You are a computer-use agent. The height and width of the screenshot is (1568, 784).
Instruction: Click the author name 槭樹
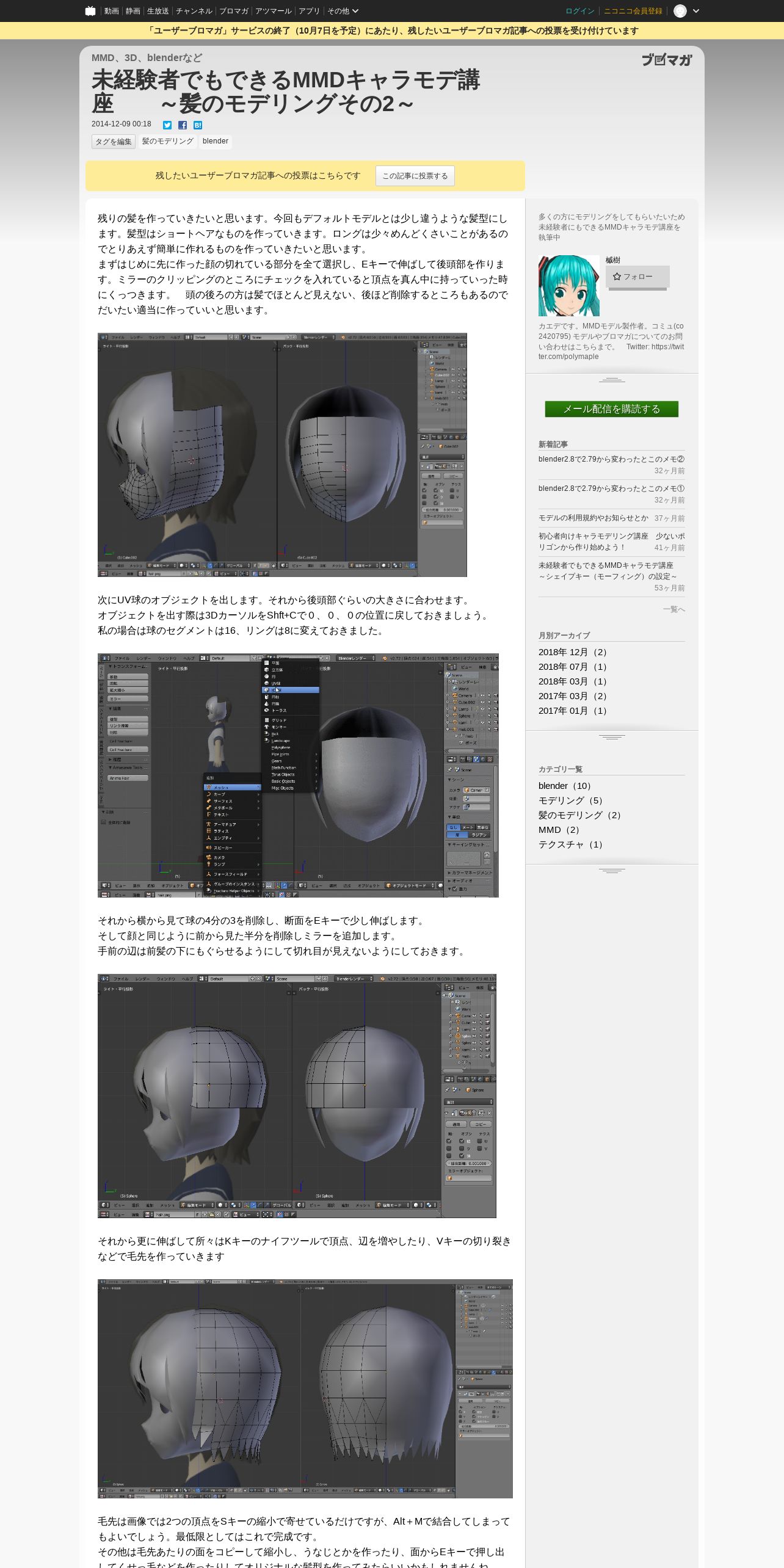[613, 260]
